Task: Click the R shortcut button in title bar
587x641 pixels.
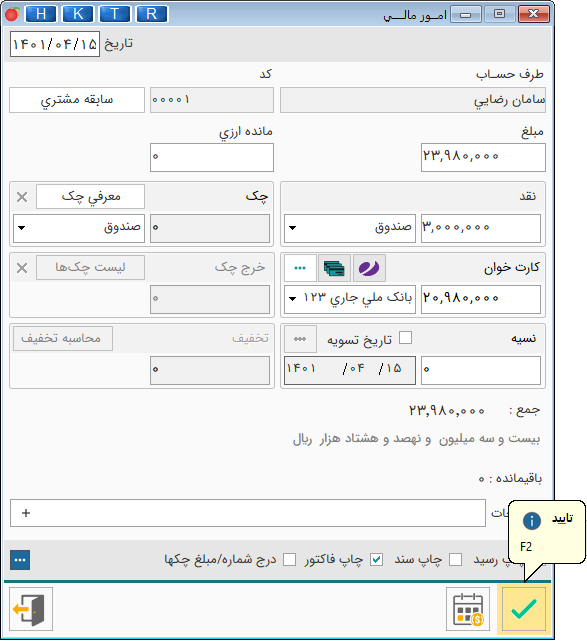Action: (152, 14)
